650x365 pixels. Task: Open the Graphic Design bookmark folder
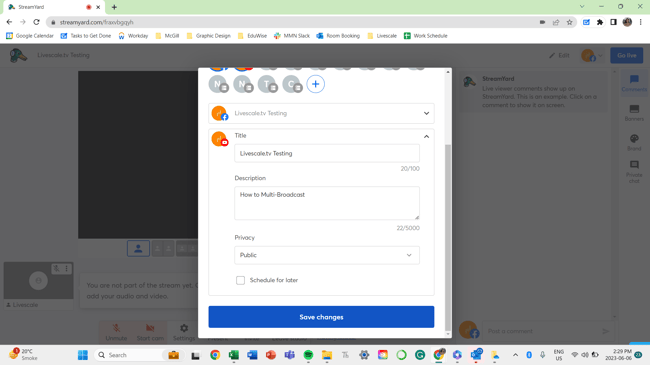point(209,36)
